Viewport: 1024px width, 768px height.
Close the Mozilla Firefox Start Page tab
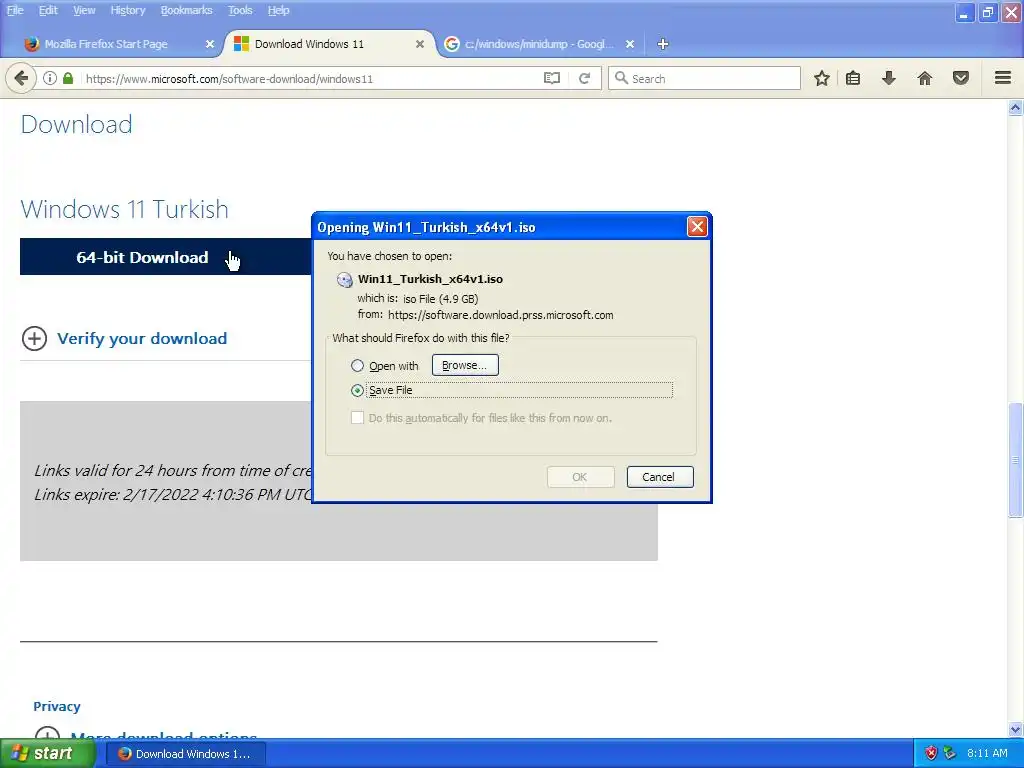(210, 44)
